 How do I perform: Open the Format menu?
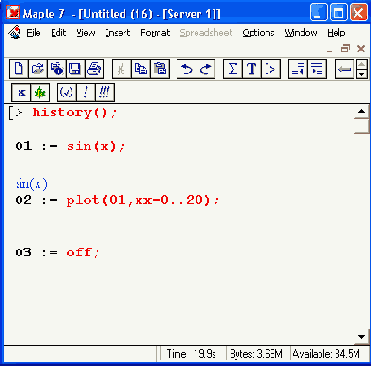click(155, 33)
